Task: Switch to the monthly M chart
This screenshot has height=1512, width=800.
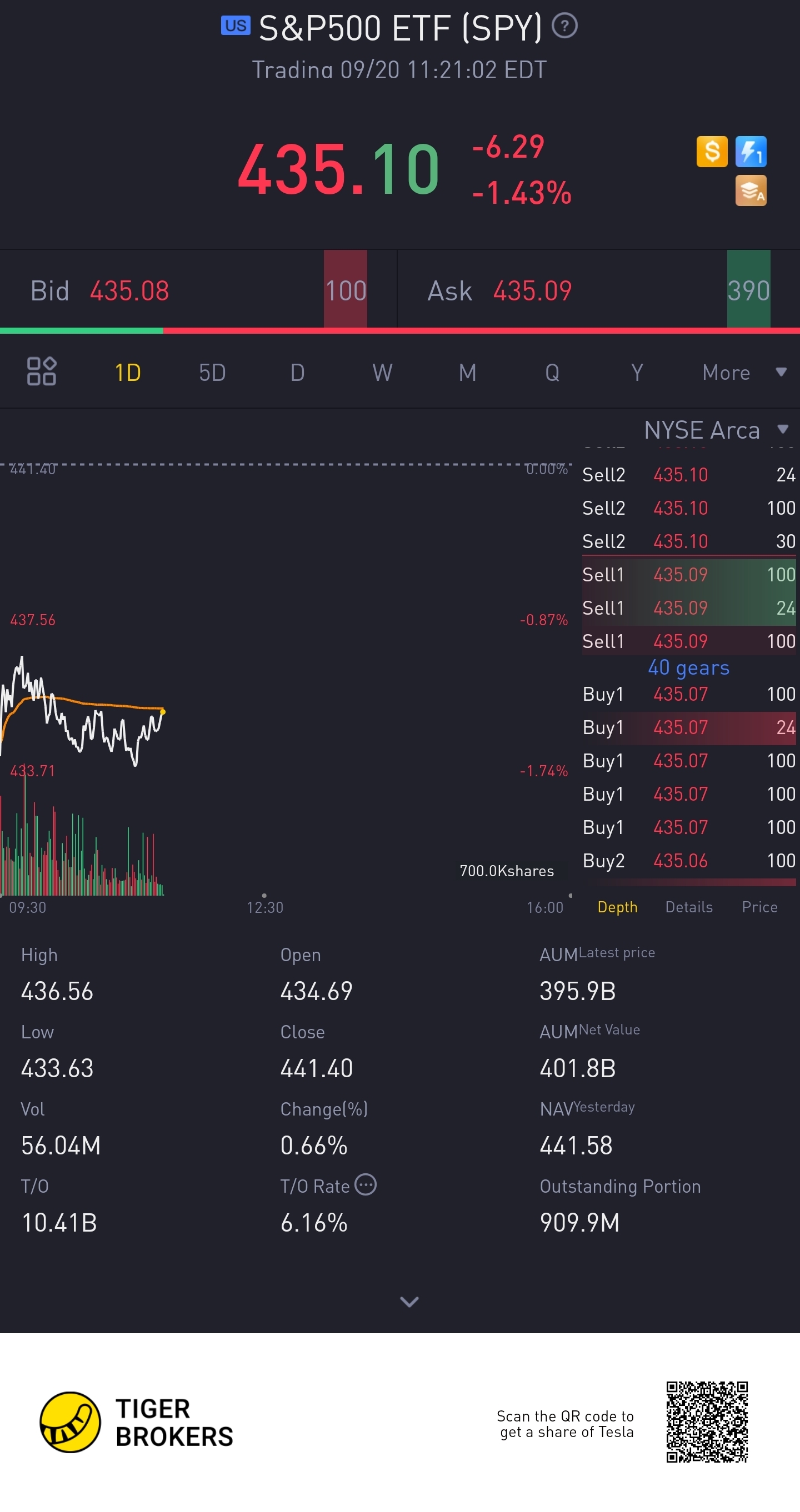Action: (x=468, y=372)
